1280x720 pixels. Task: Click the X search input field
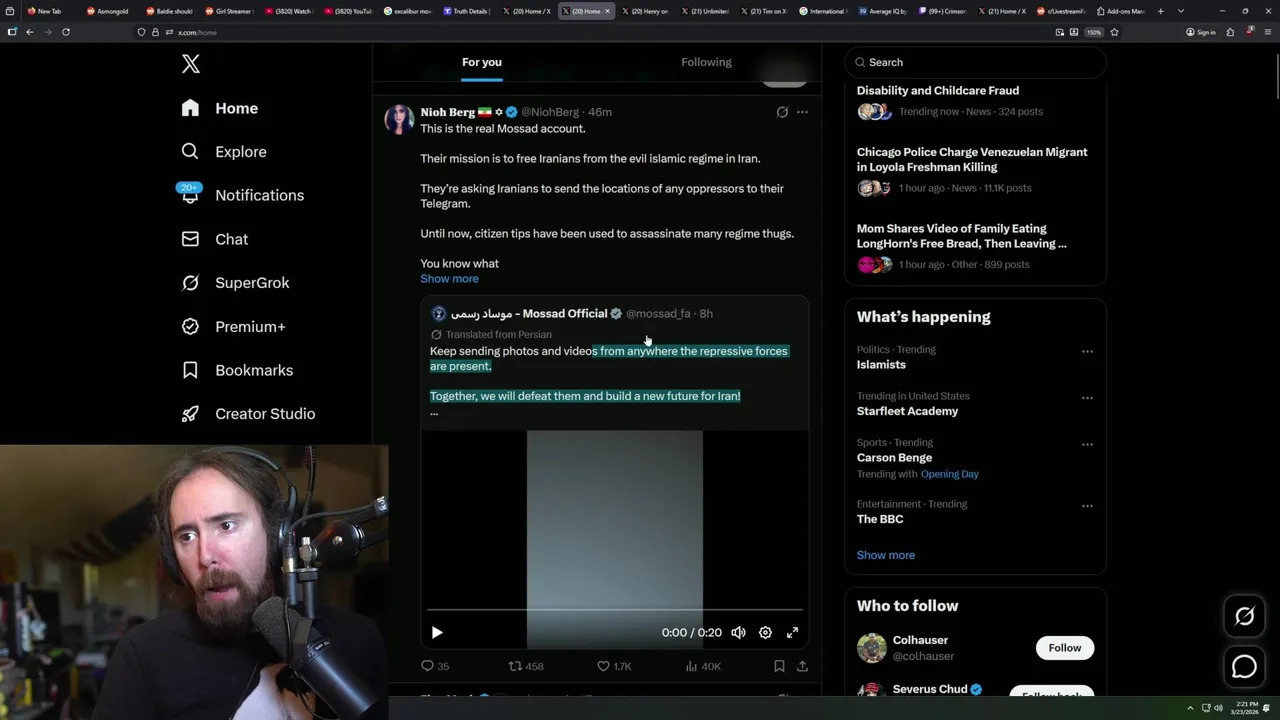point(975,62)
